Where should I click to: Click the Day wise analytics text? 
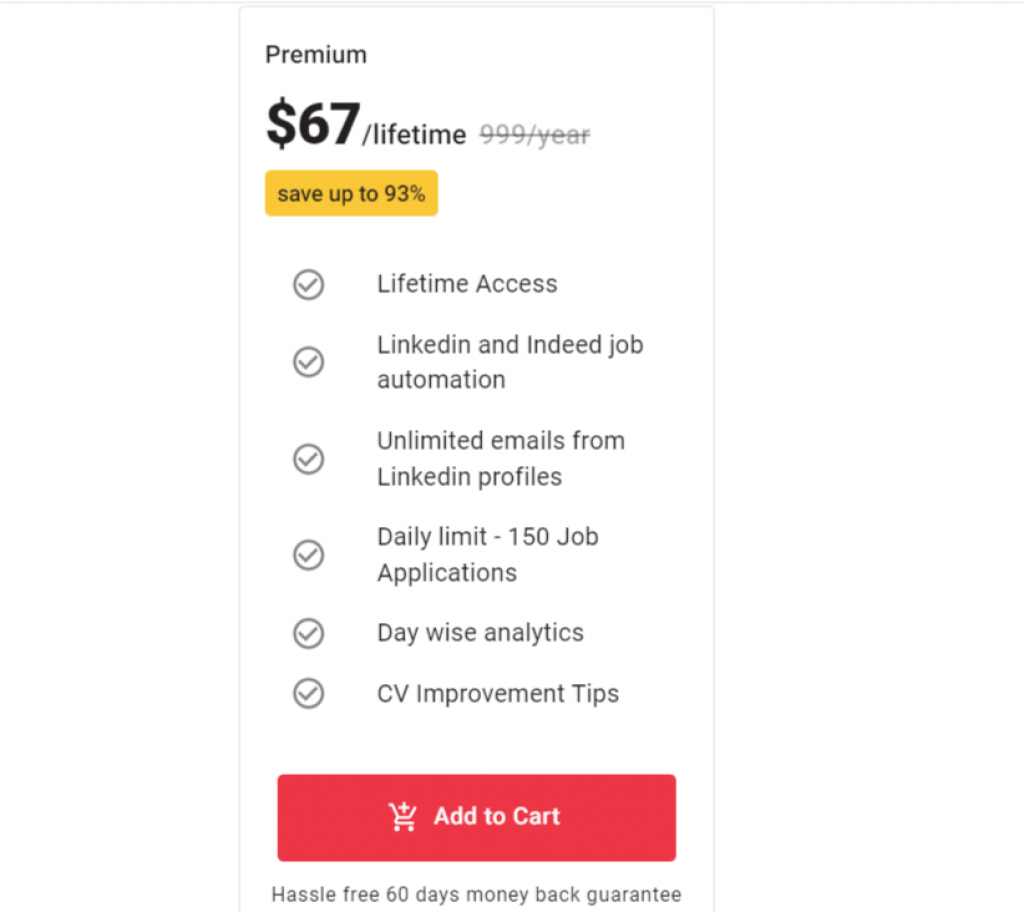point(480,633)
